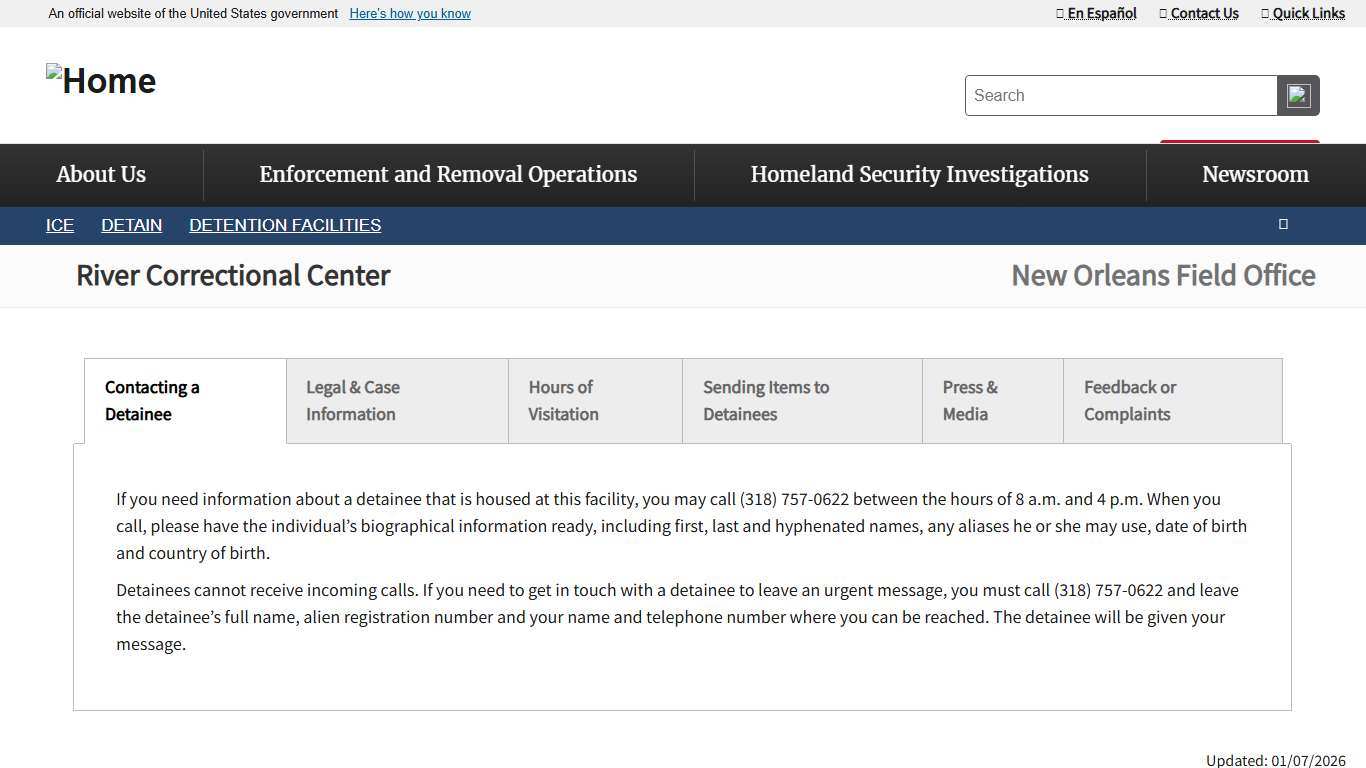The height and width of the screenshot is (768, 1366).
Task: Follow the DETENTION FACILITIES breadcrumb link
Action: pyautogui.click(x=284, y=224)
